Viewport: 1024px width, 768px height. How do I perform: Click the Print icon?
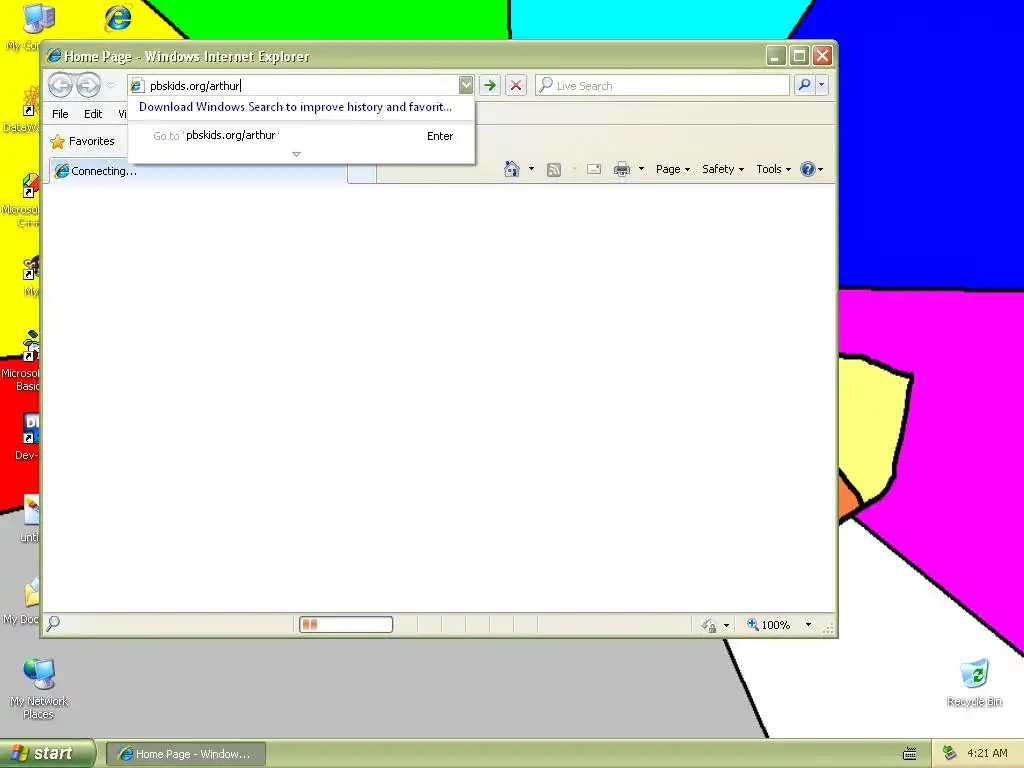click(x=622, y=169)
